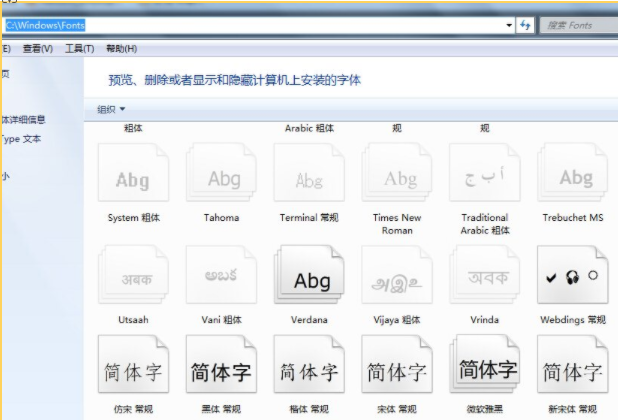Select the Terminal 常规 font icon
Screen dimensions: 618x420
309,173
